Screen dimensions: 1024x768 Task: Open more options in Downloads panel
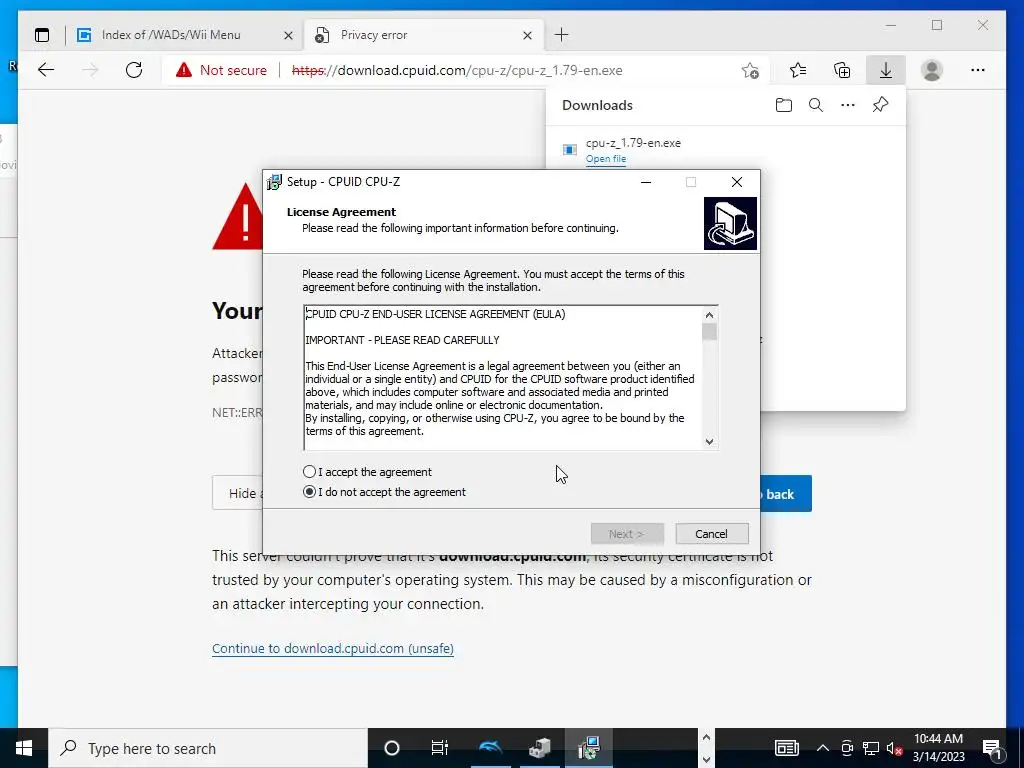848,105
